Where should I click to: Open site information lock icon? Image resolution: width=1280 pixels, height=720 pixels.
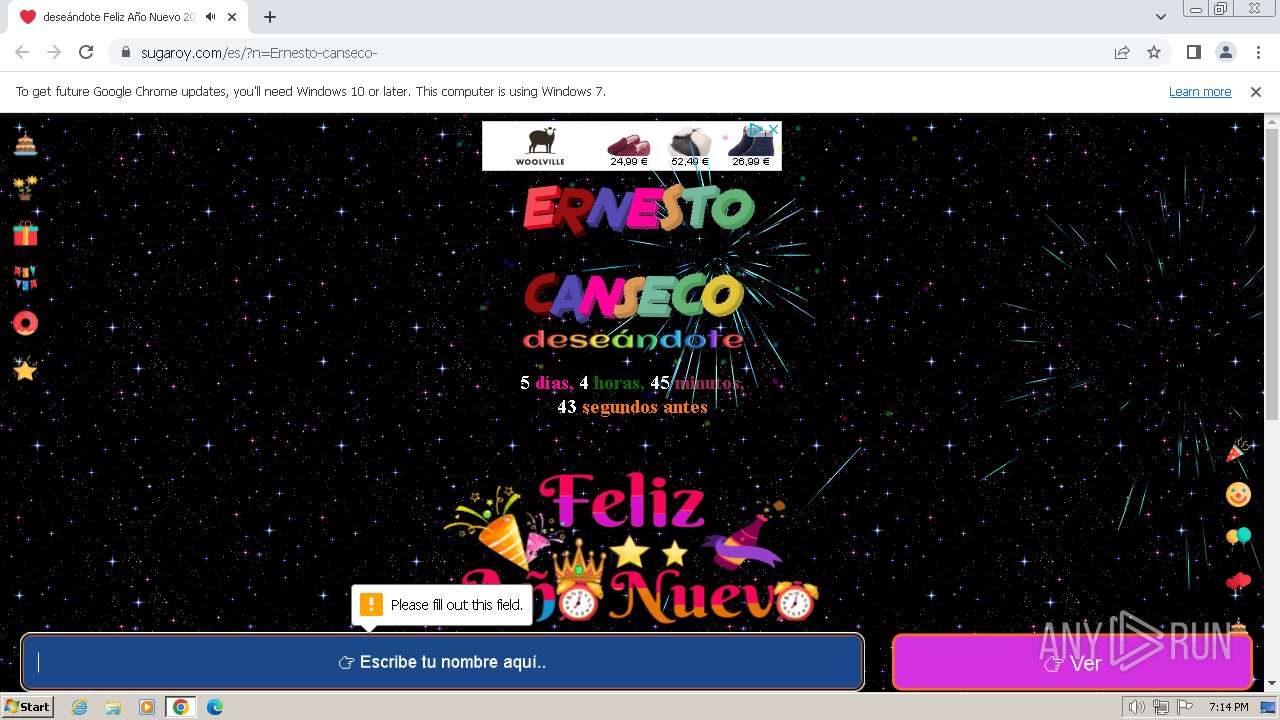pos(126,53)
